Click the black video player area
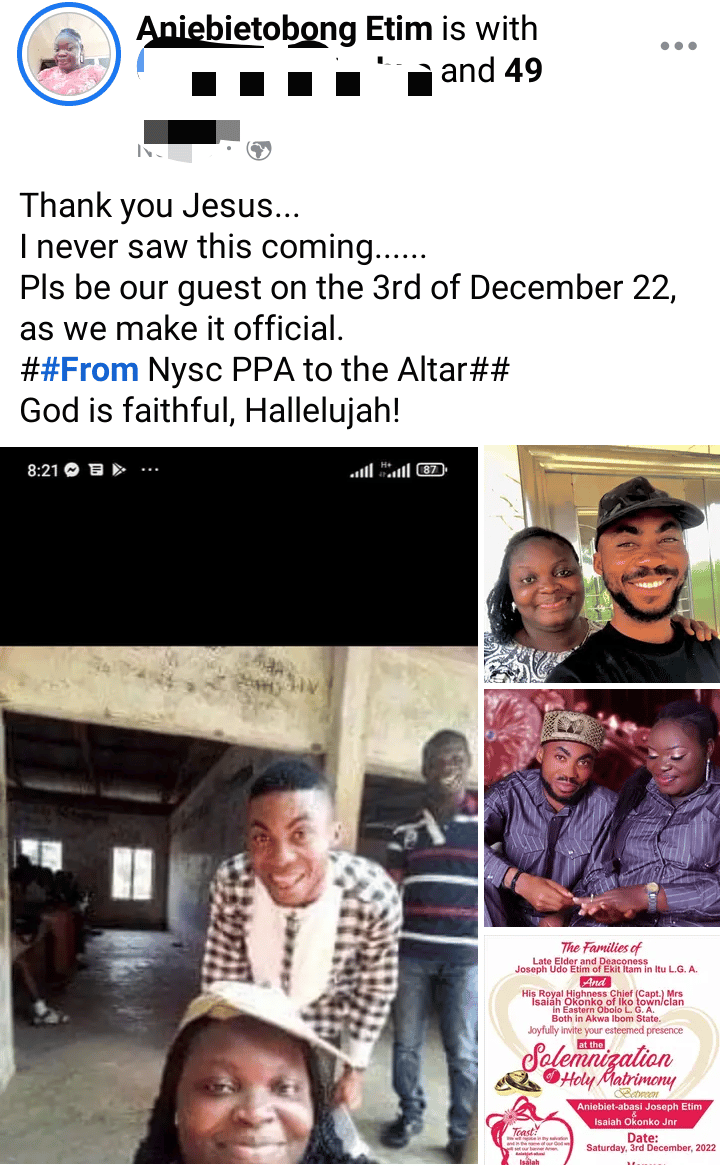Screen dimensions: 720x1166 pos(240,545)
